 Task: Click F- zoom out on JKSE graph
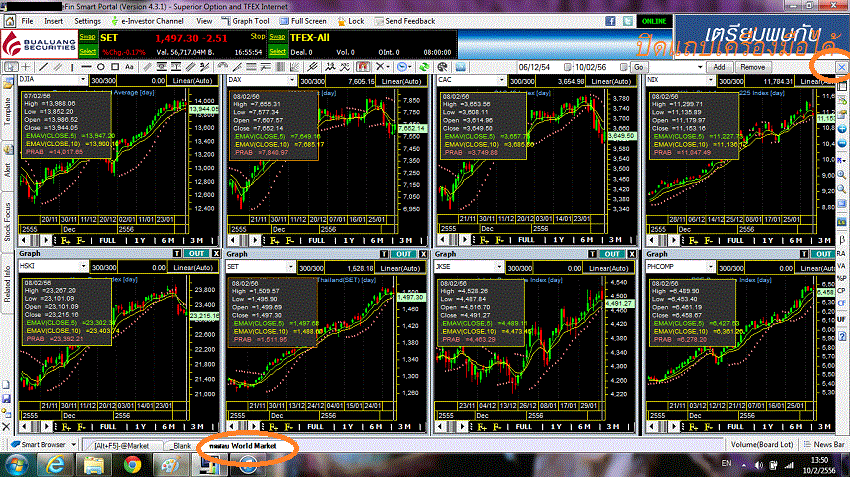pos(497,427)
